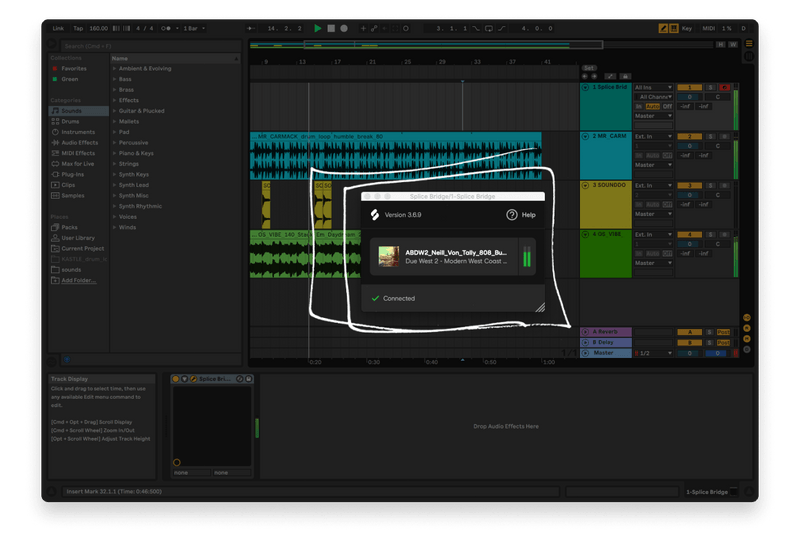Select Audio Effects category in browser
Viewport: 800px width, 538px height.
click(x=79, y=143)
